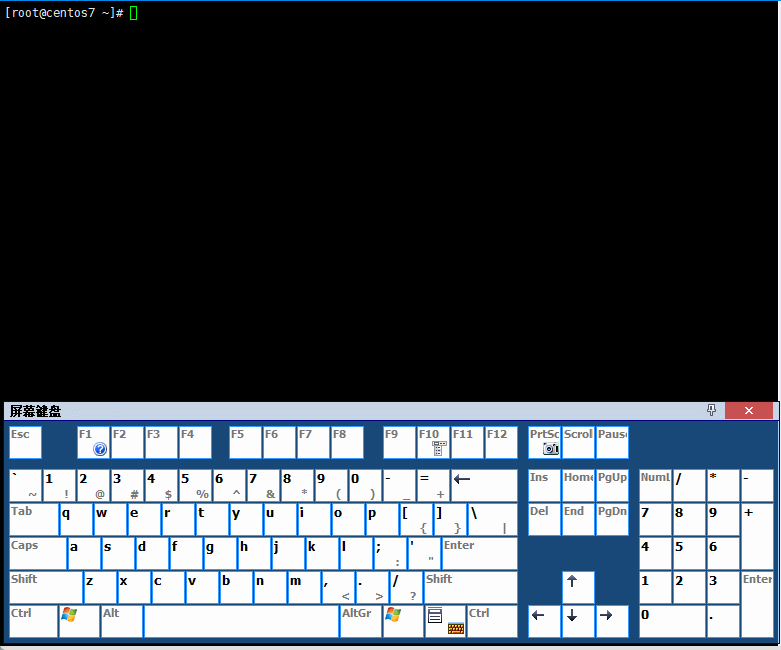Viewport: 781px width, 650px height.
Task: Click the F1 help key
Action: (93, 442)
